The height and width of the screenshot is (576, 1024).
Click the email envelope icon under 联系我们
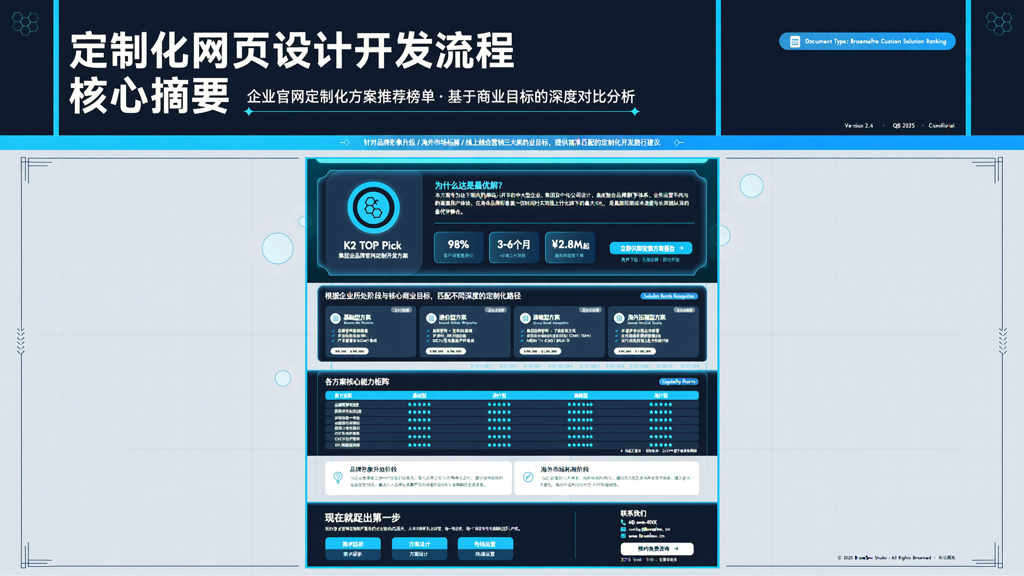coord(623,530)
